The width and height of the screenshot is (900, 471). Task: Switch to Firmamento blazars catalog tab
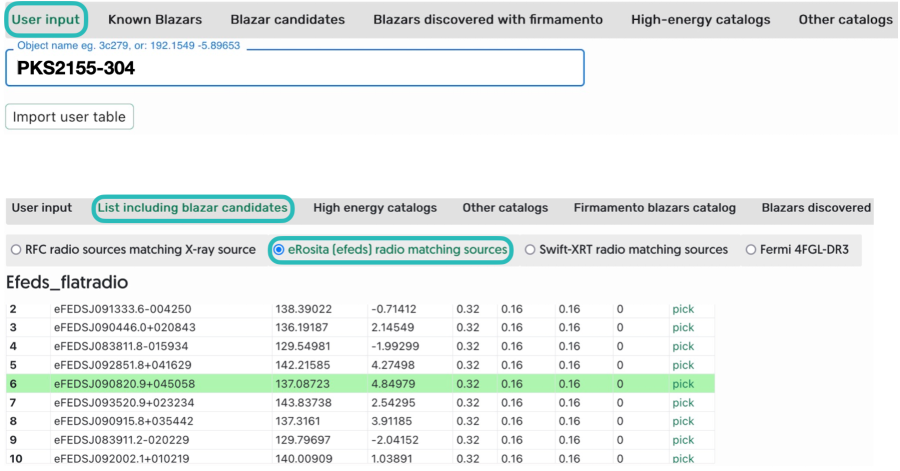point(655,208)
